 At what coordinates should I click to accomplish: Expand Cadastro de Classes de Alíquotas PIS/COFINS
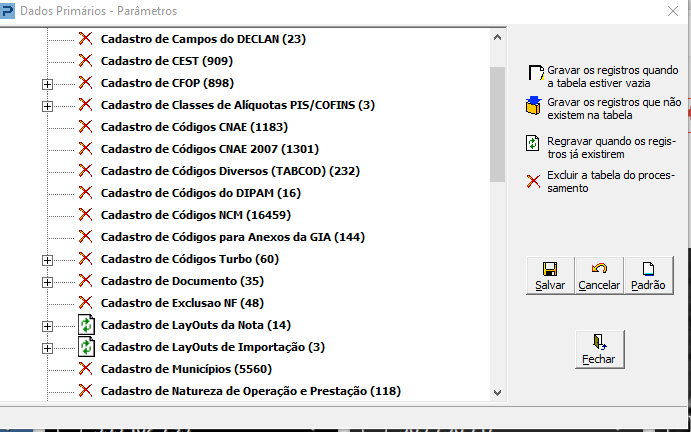point(47,106)
